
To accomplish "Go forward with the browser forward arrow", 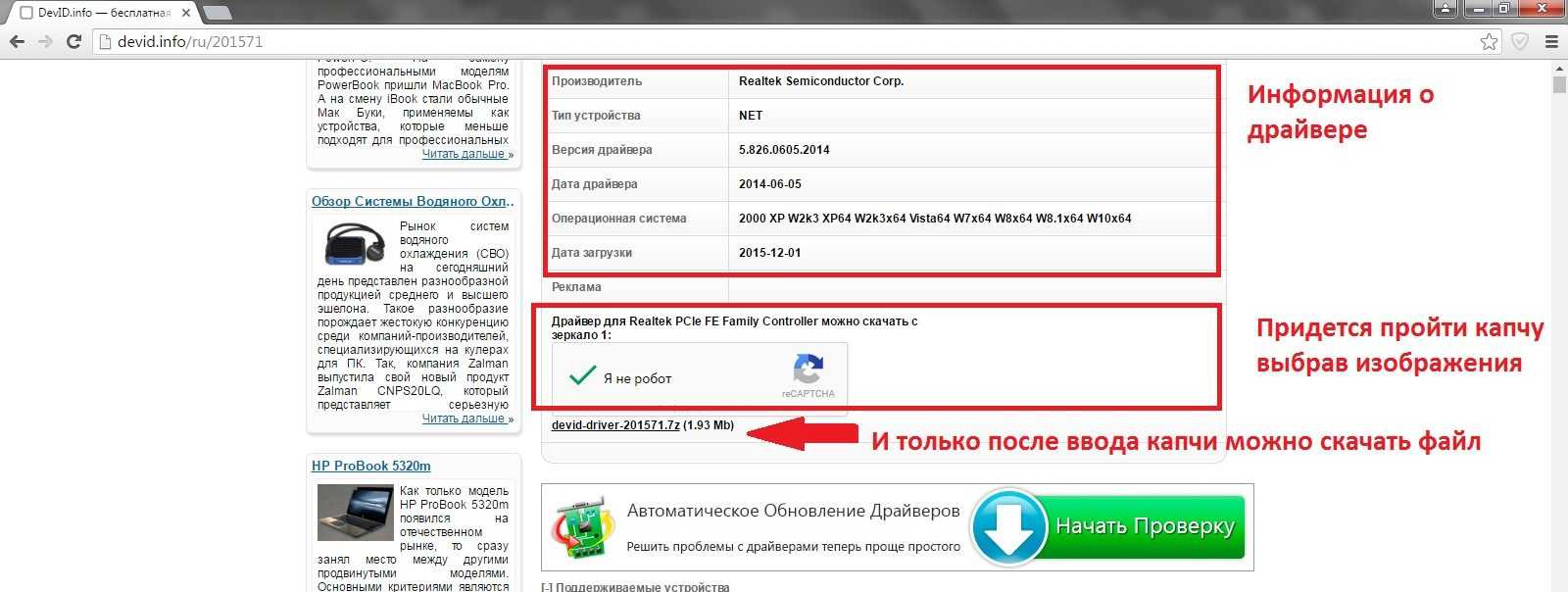I will point(45,41).
